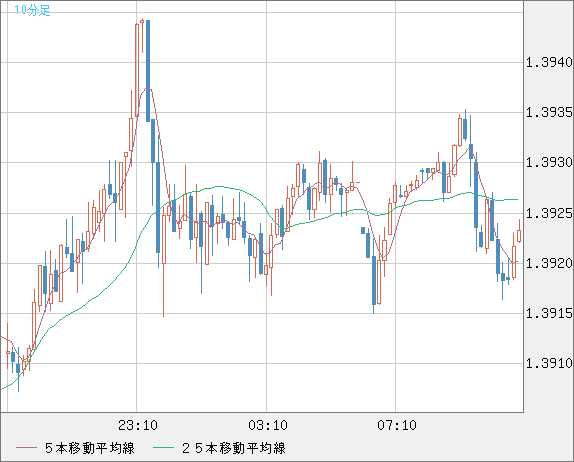Screen dimensions: 574x462
Task: Click the 1.3915 price axis label
Action: pyautogui.click(x=549, y=313)
